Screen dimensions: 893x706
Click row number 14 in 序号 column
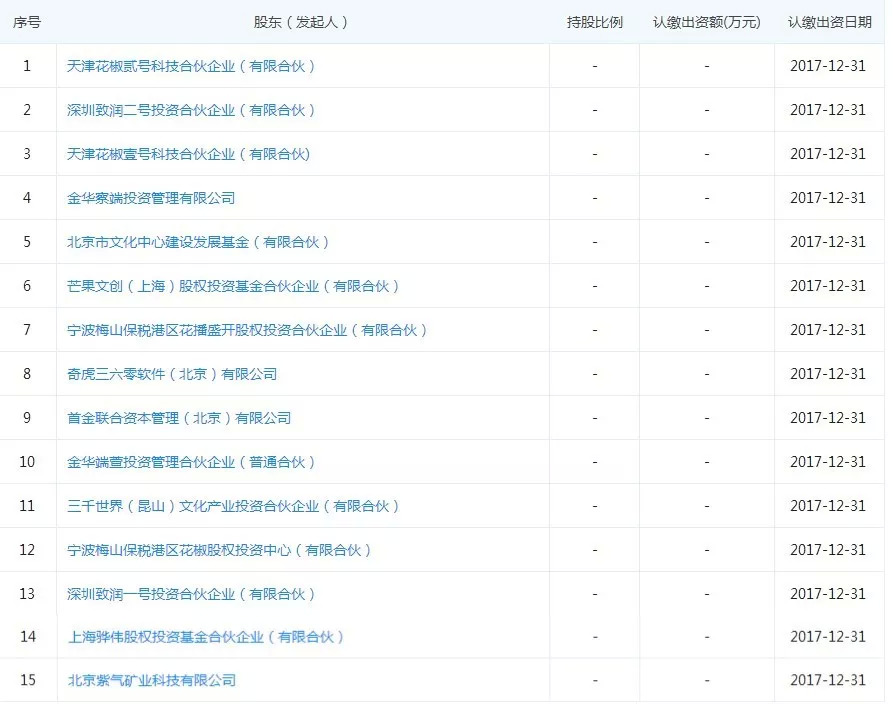pos(27,637)
